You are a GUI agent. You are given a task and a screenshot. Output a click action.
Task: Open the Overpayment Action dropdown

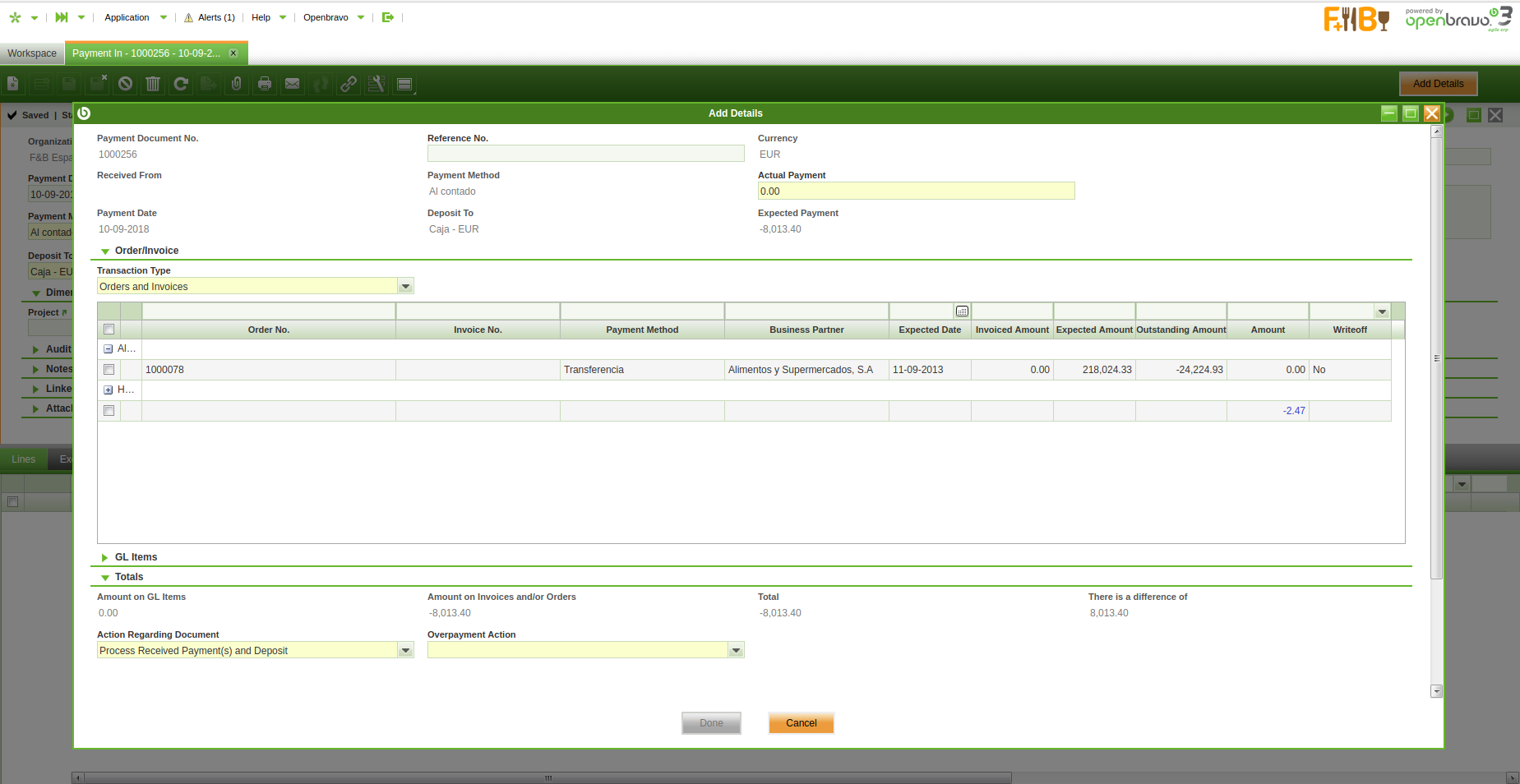(736, 651)
